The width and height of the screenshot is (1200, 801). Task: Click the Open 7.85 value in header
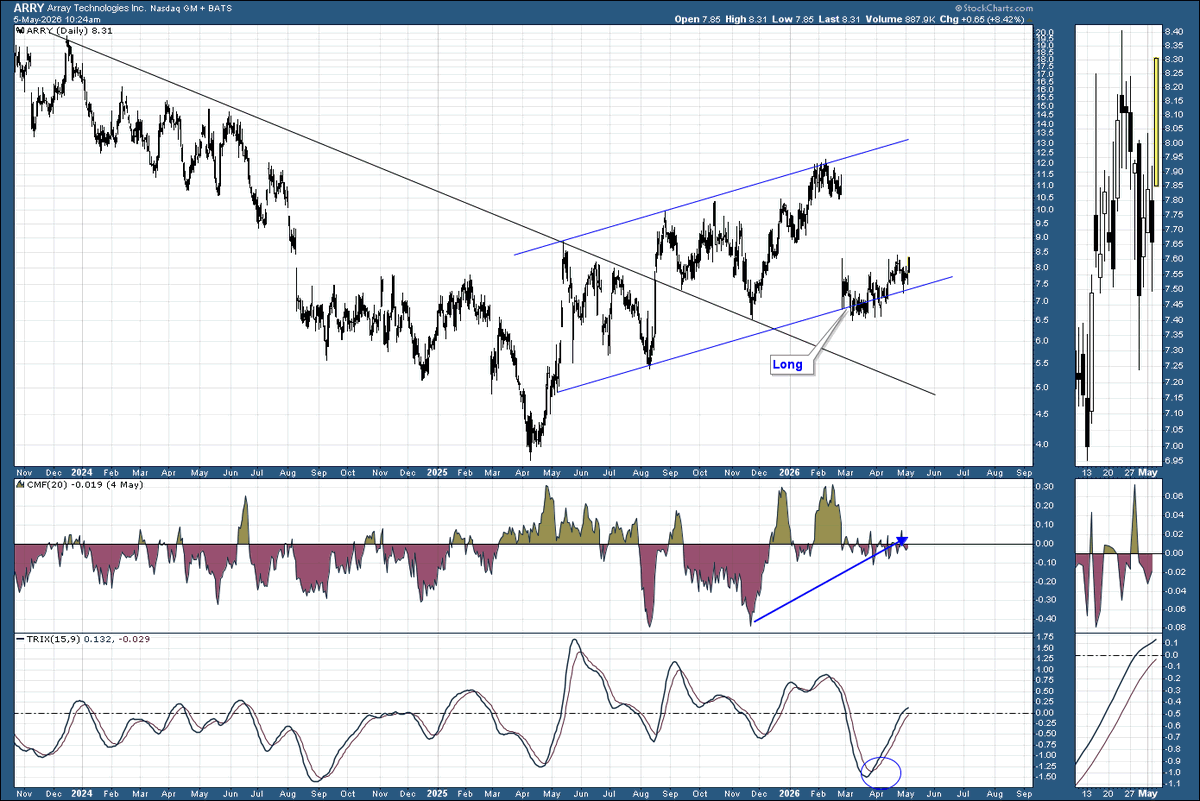(698, 18)
